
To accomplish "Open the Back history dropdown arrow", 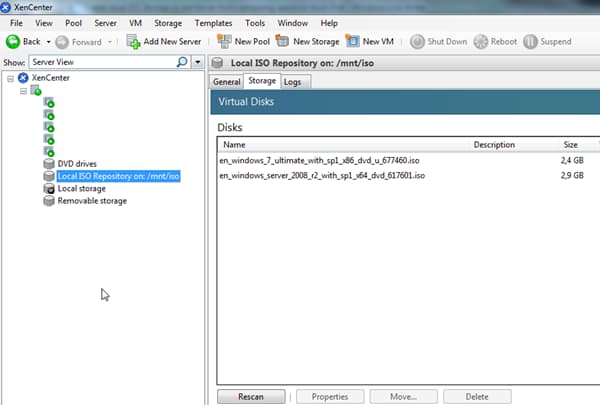I will (49, 42).
